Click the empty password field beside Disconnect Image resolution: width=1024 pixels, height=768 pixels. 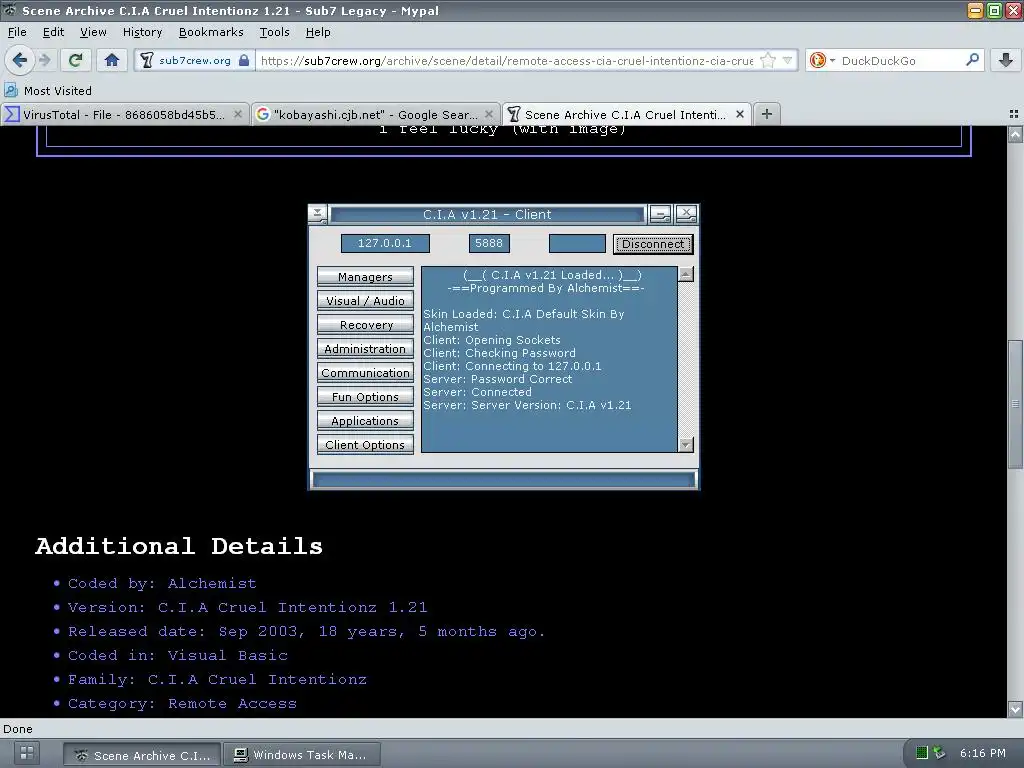577,244
